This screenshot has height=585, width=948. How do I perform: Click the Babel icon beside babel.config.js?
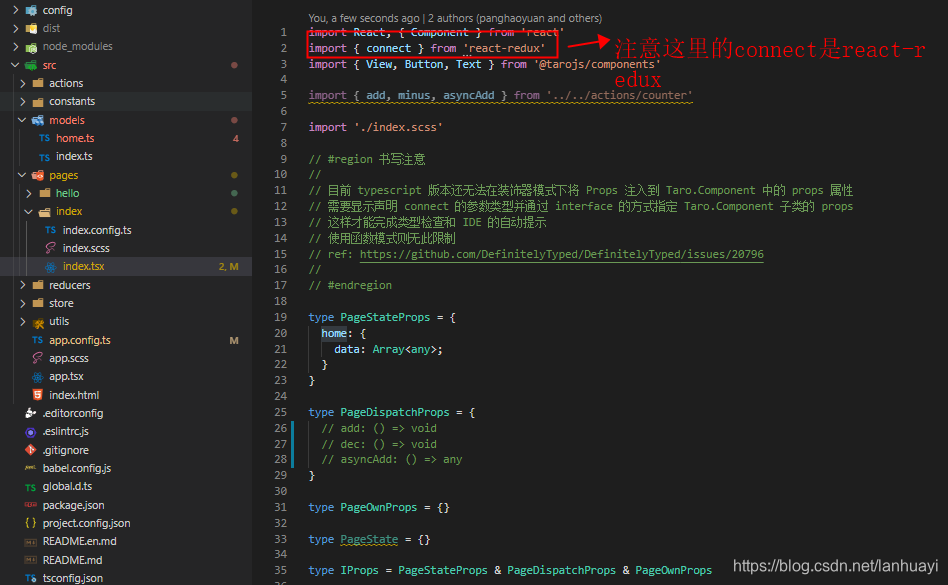[30, 468]
